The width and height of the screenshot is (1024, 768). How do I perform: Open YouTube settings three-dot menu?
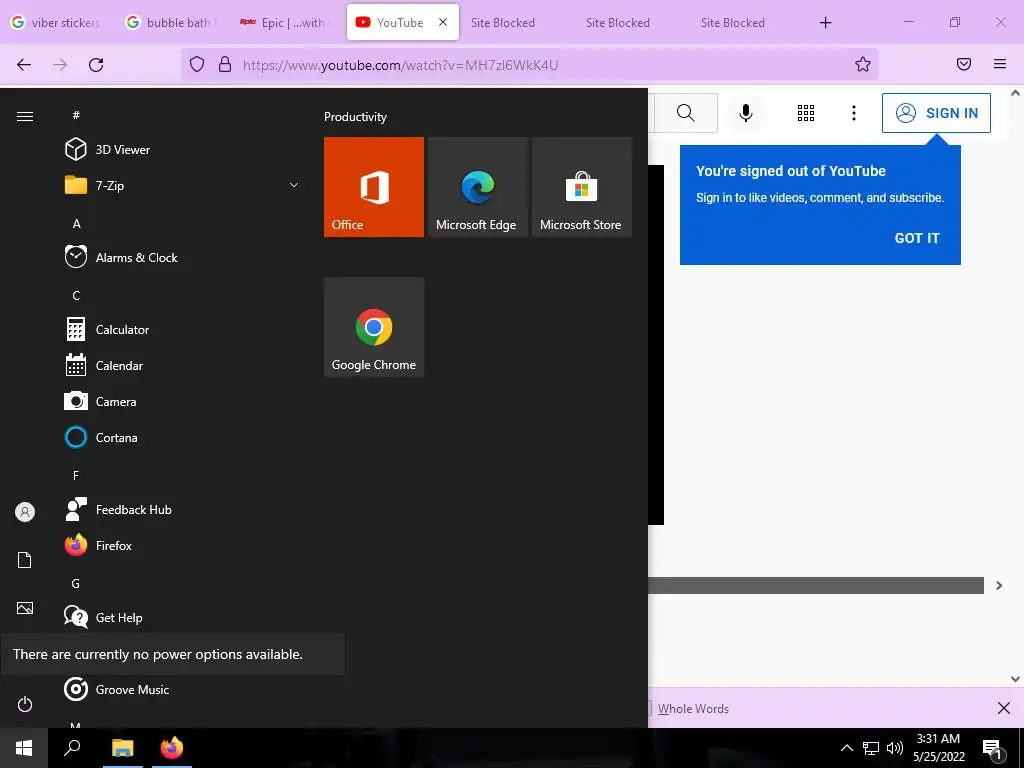(x=854, y=113)
